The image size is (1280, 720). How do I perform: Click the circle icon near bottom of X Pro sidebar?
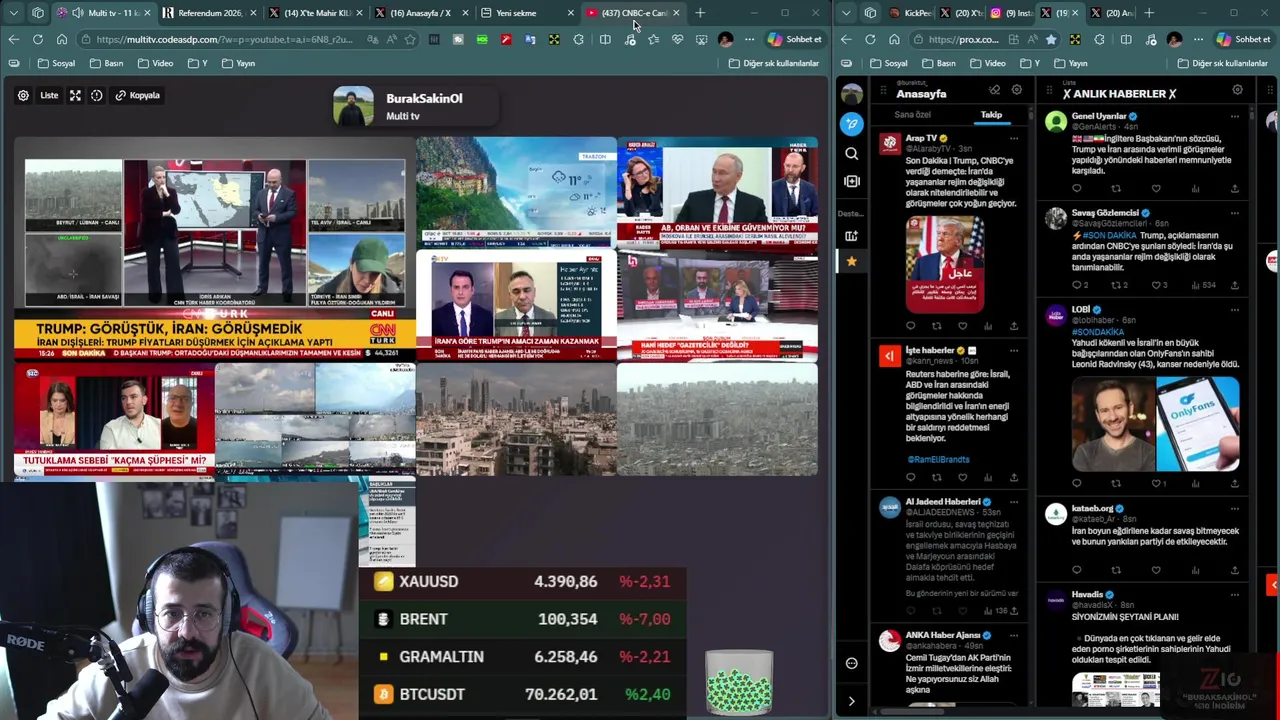[x=851, y=663]
